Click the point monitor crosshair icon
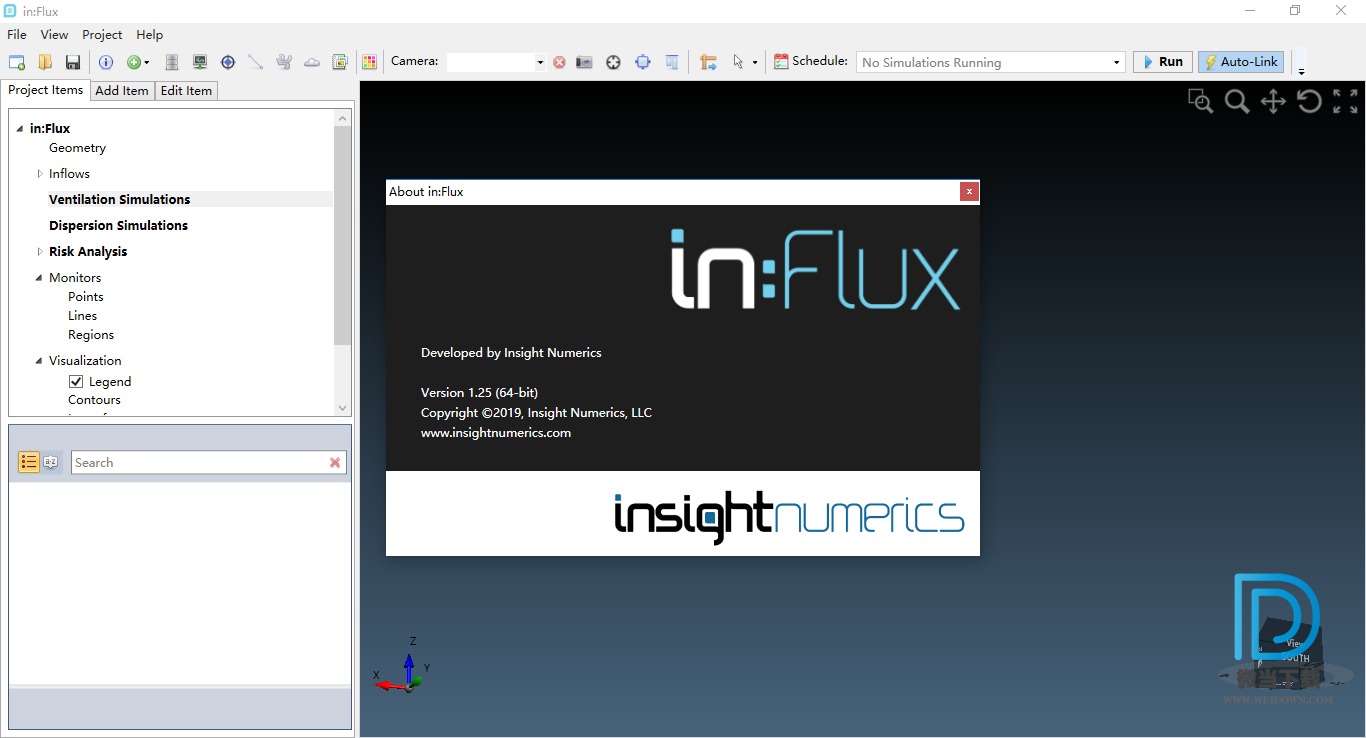This screenshot has height=738, width=1366. pyautogui.click(x=228, y=62)
